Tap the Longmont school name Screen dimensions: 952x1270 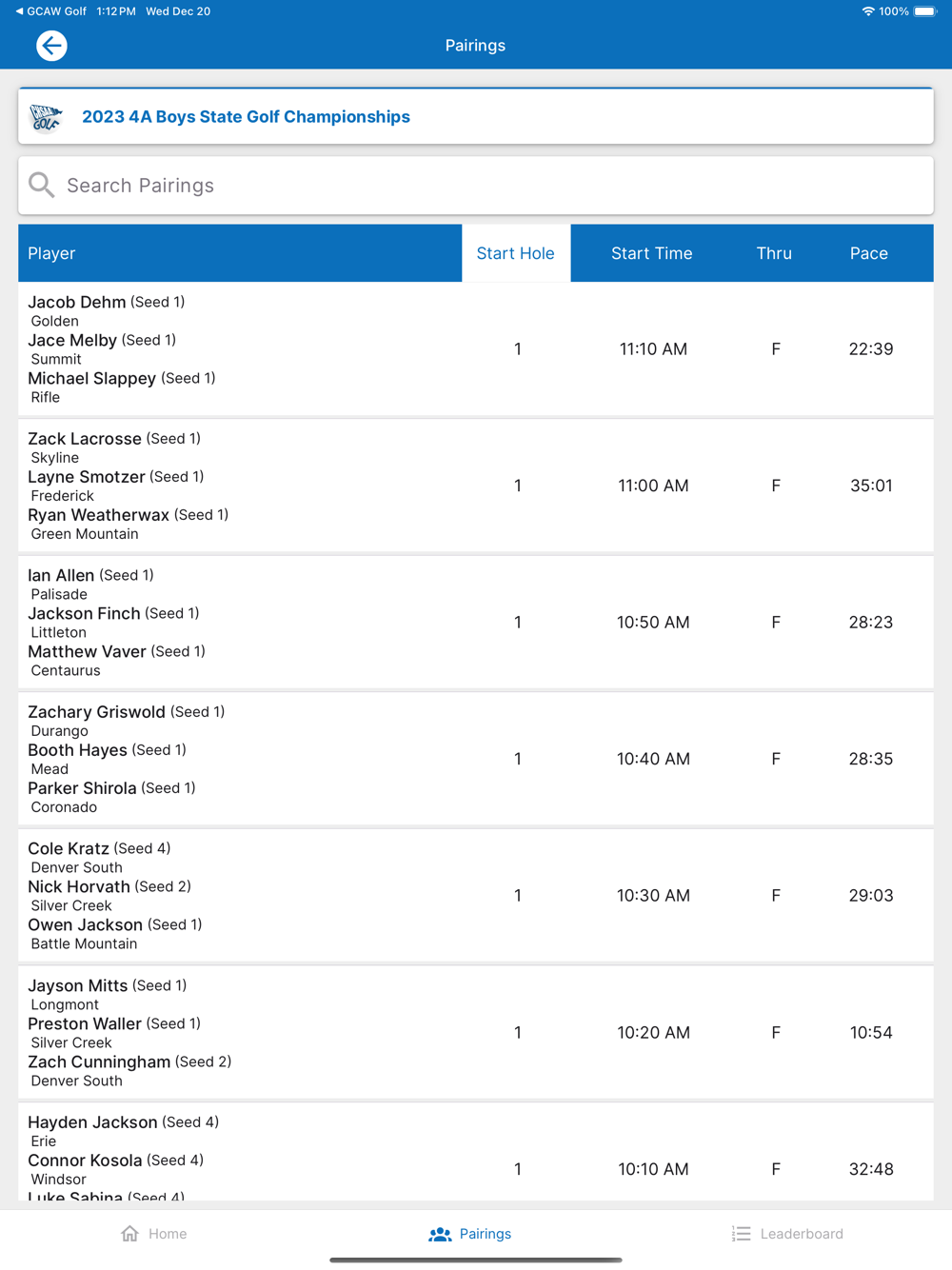65,1004
